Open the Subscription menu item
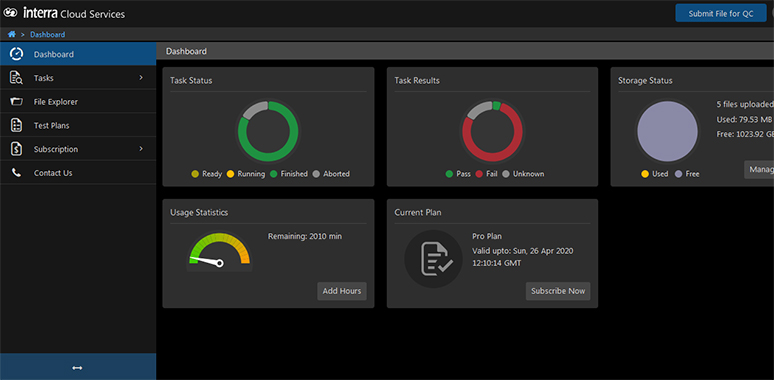The height and width of the screenshot is (380, 774). 78,149
